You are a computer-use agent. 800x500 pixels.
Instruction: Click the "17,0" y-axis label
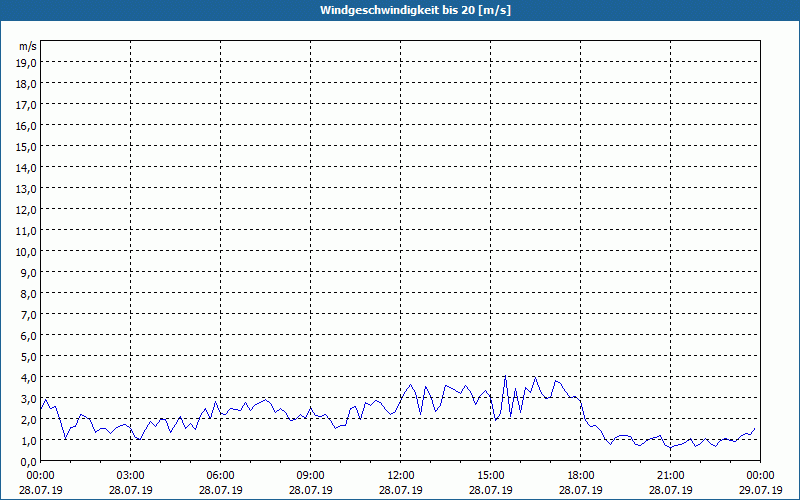click(27, 105)
